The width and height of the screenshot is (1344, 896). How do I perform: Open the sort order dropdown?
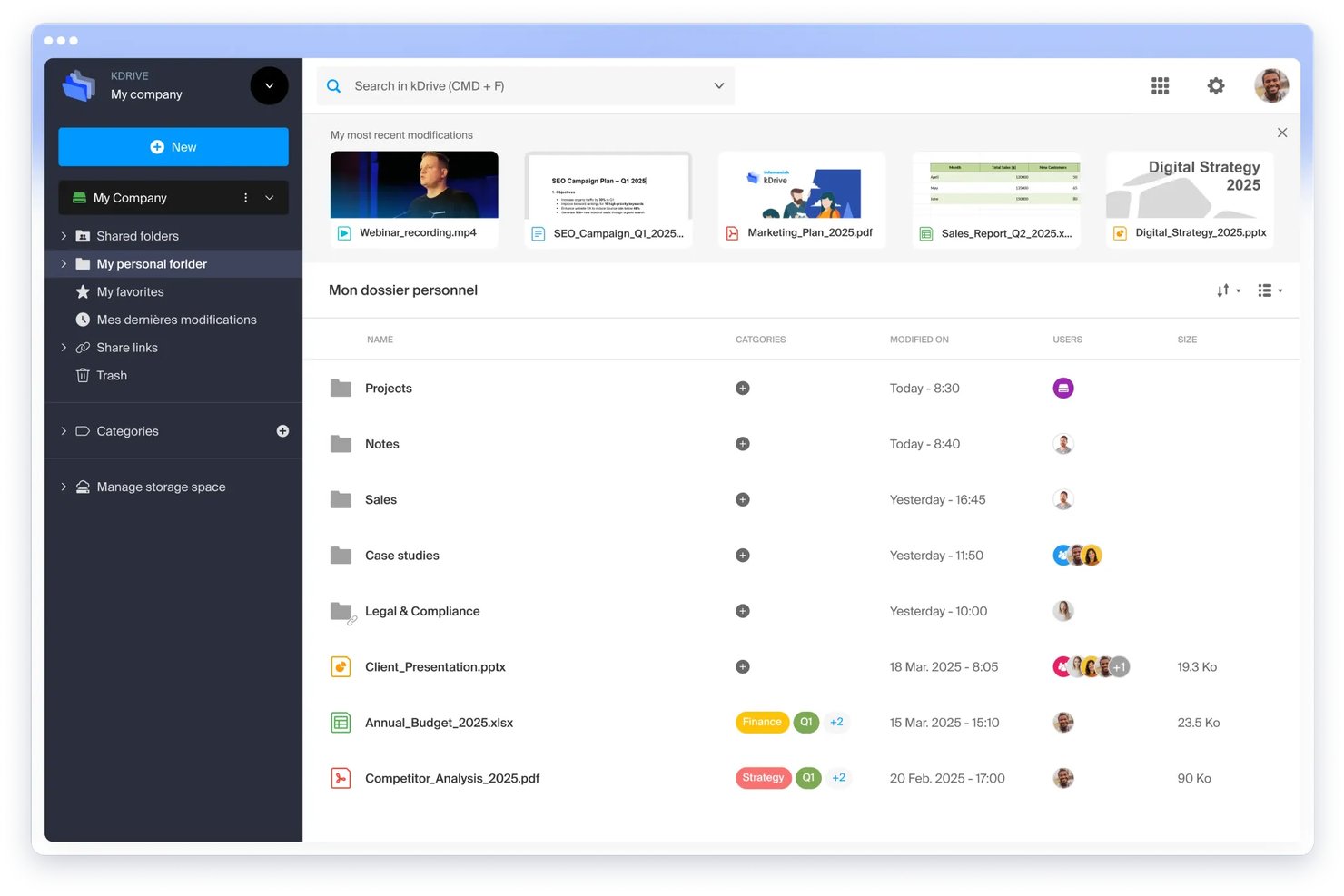point(1229,290)
